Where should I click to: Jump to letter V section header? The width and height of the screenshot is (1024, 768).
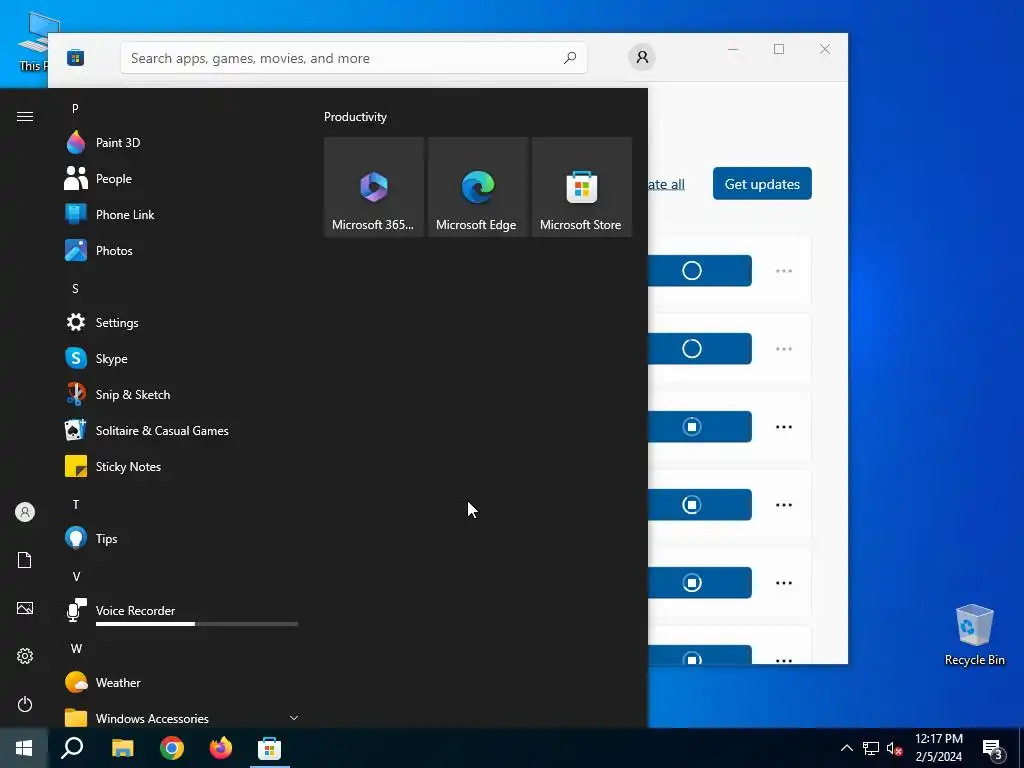point(76,577)
